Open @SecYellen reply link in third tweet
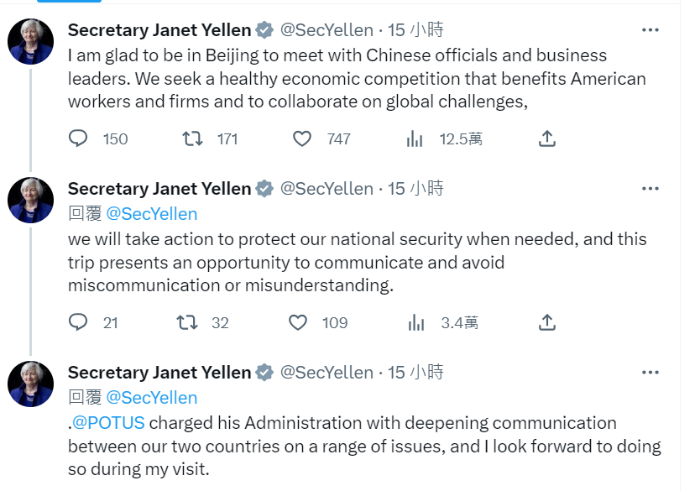The height and width of the screenshot is (491, 700). point(152,397)
